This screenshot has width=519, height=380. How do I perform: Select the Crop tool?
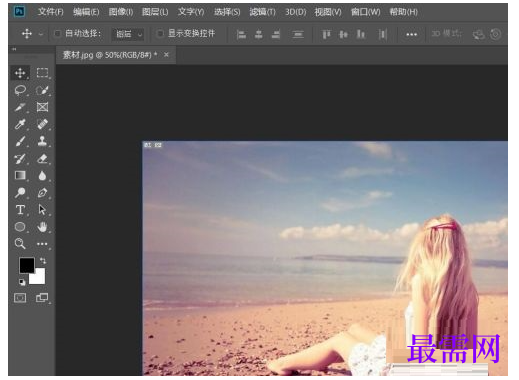(x=20, y=107)
